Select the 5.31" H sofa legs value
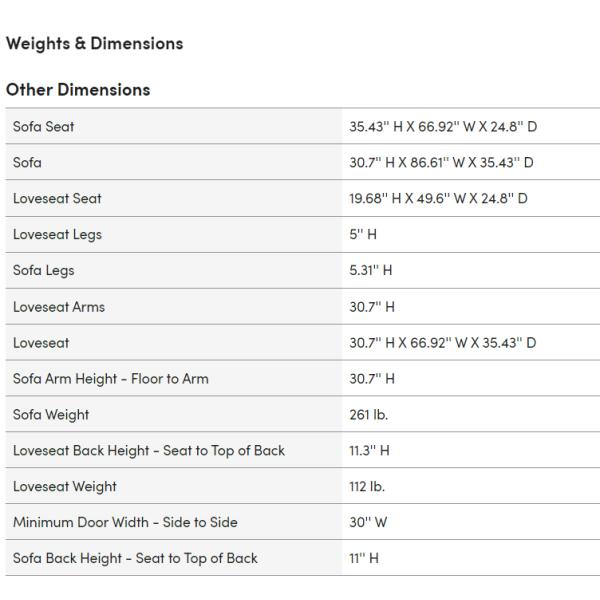The image size is (600, 600). 371,271
